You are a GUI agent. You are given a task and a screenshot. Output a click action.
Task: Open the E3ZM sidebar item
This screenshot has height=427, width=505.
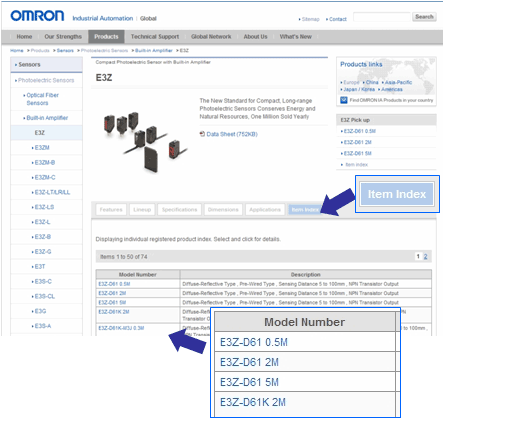[42, 148]
